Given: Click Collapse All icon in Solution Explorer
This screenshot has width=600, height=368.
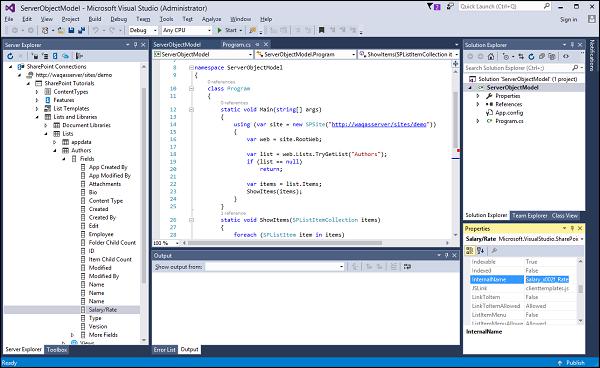Looking at the screenshot, I should pyautogui.click(x=541, y=57).
